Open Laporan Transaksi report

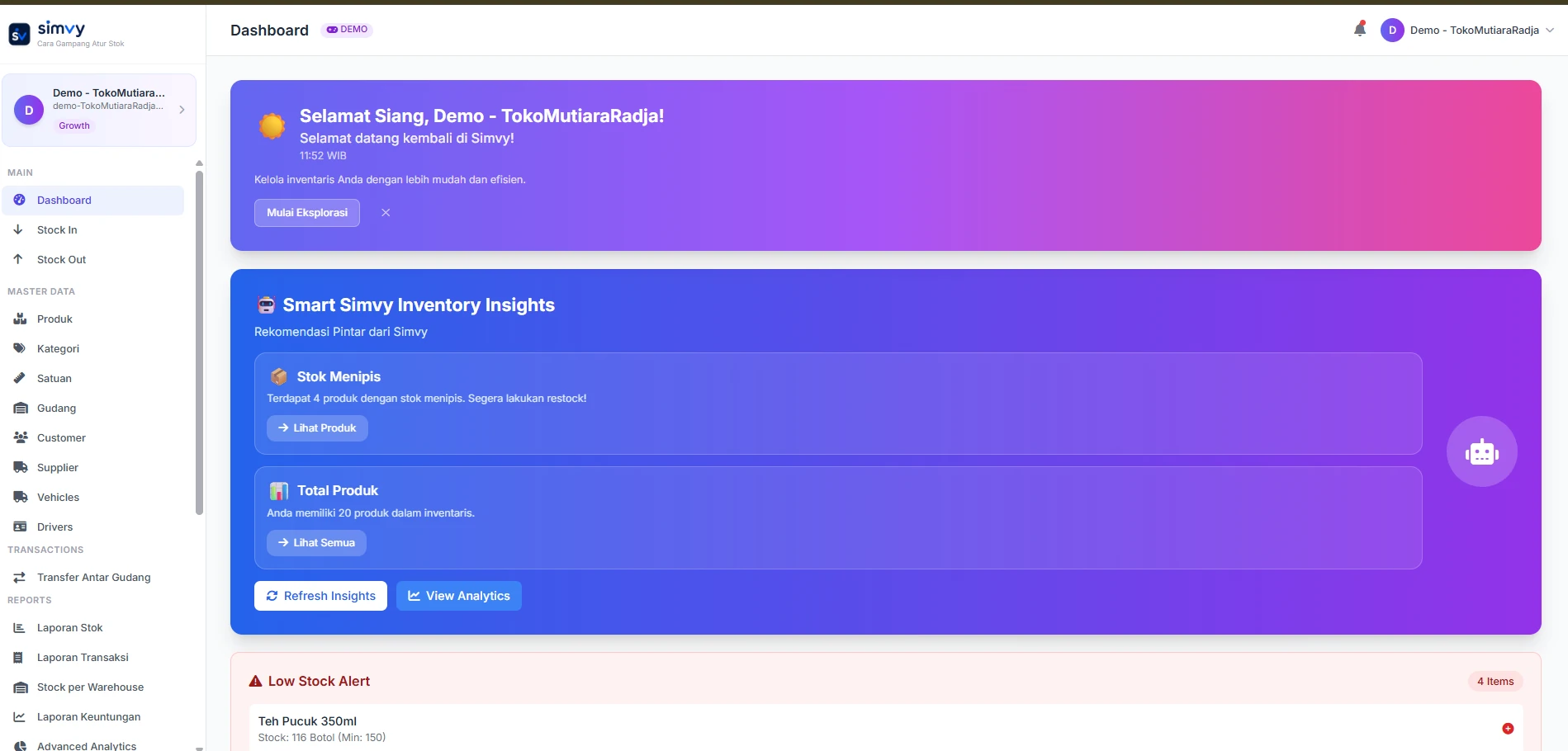pyautogui.click(x=92, y=658)
